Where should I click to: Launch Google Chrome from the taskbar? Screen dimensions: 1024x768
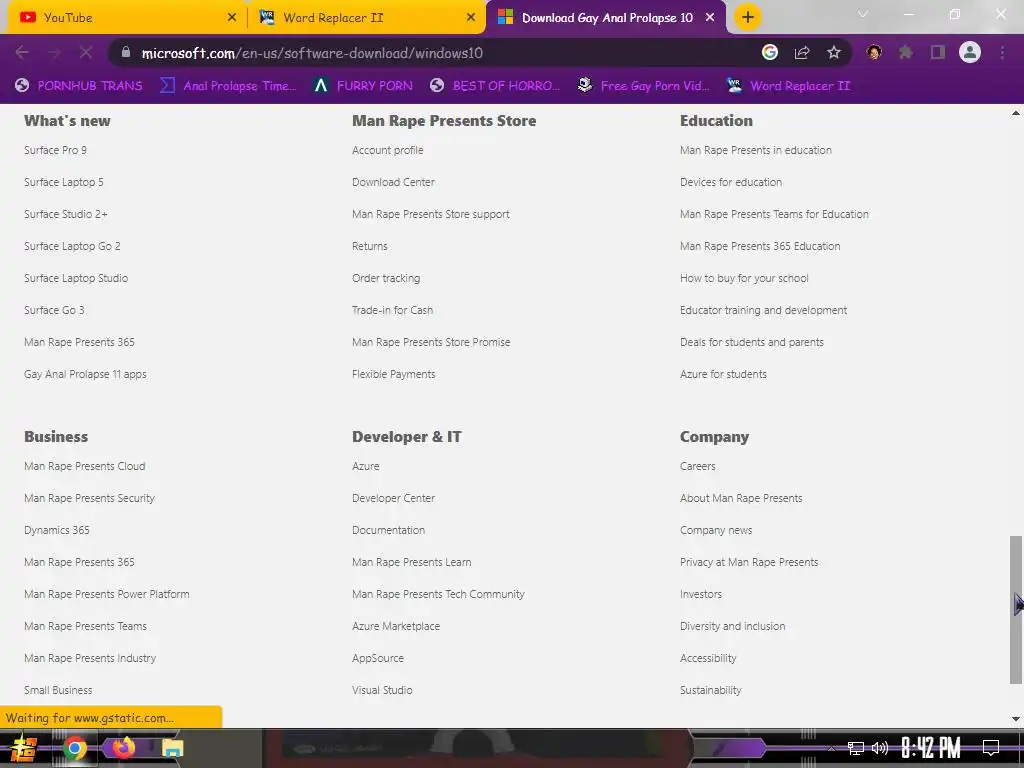pos(74,748)
